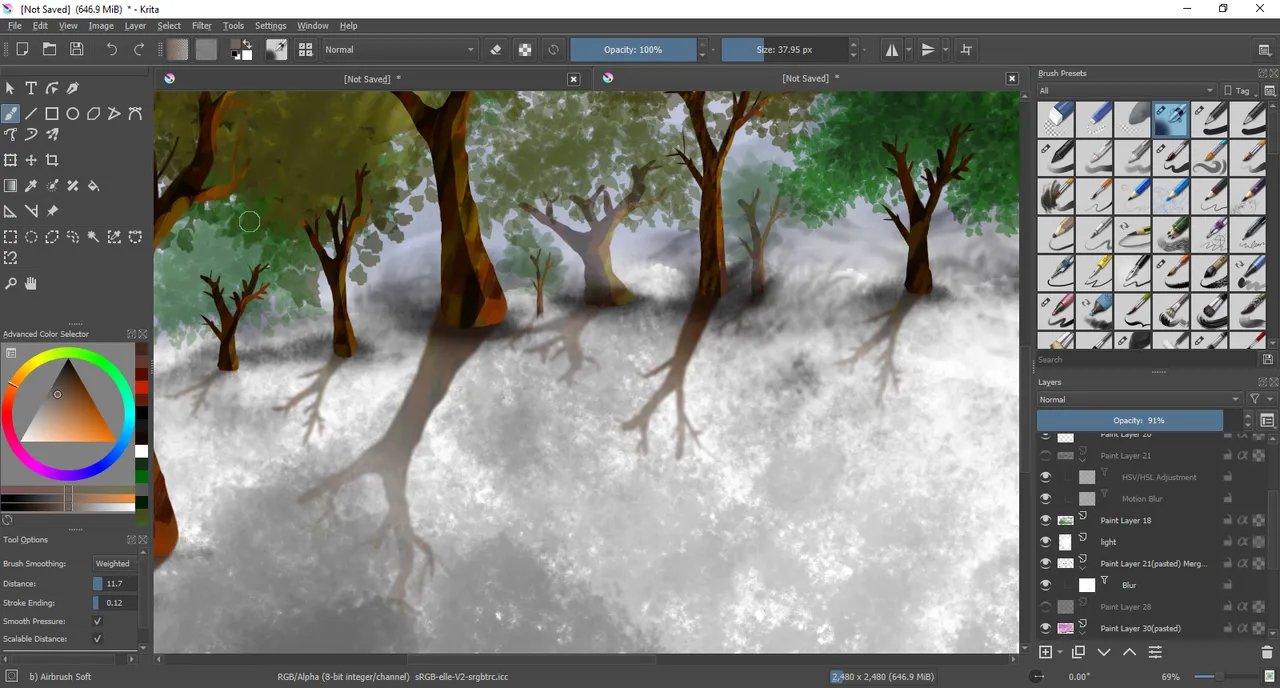Pick the Ellipse shape tool
Screen dimensions: 1280x688
click(x=73, y=114)
